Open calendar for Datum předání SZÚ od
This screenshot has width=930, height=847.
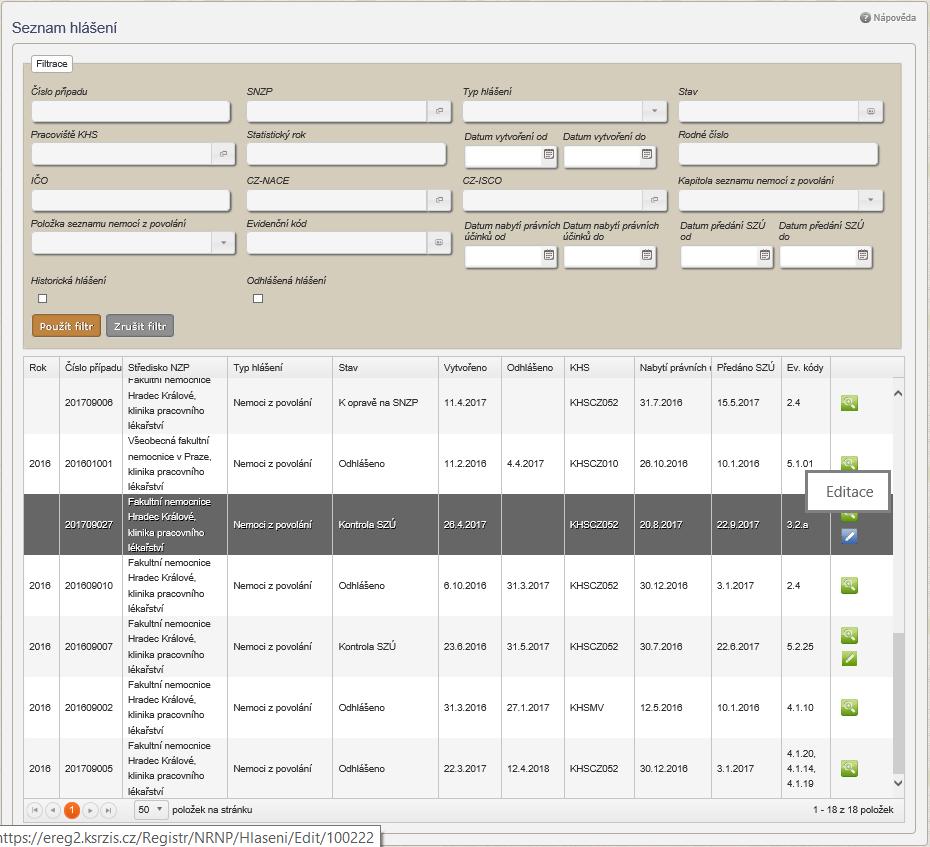(x=765, y=255)
